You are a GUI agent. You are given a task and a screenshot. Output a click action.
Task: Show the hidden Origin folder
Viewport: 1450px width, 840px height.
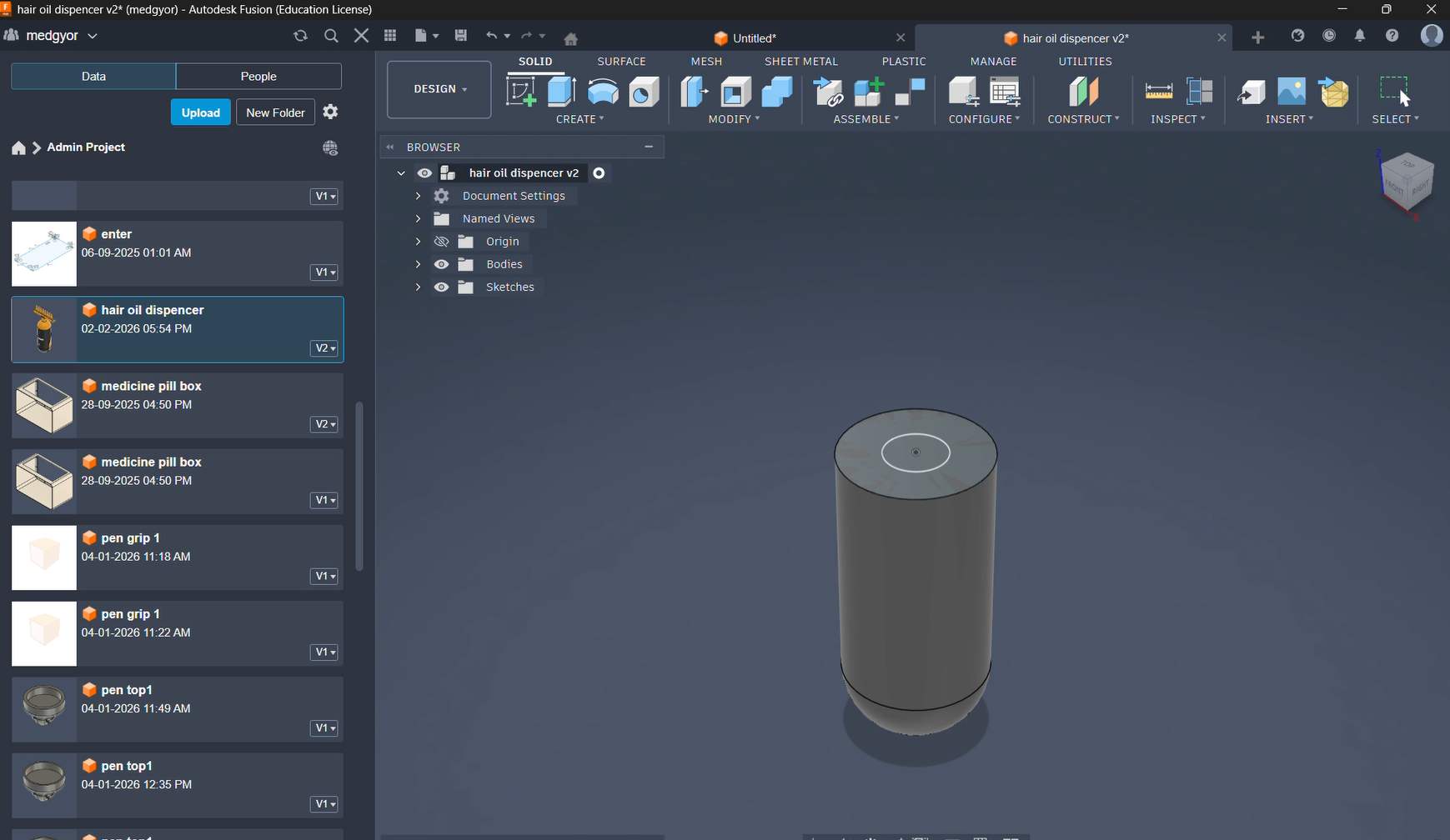[x=441, y=242]
